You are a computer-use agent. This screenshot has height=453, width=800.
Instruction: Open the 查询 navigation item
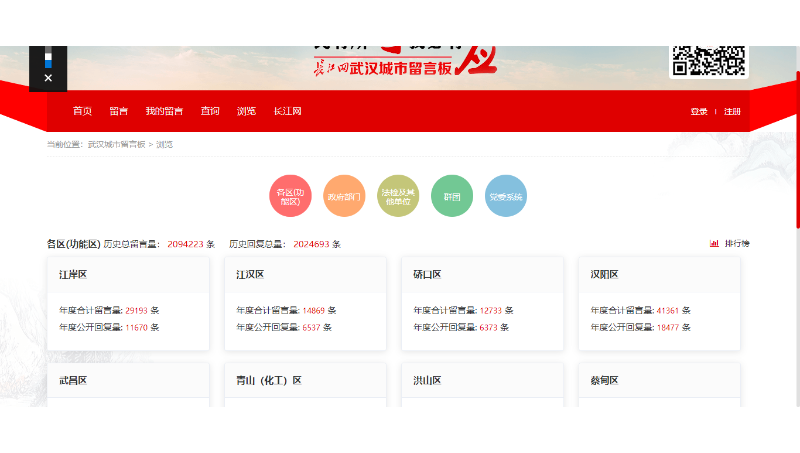[210, 111]
